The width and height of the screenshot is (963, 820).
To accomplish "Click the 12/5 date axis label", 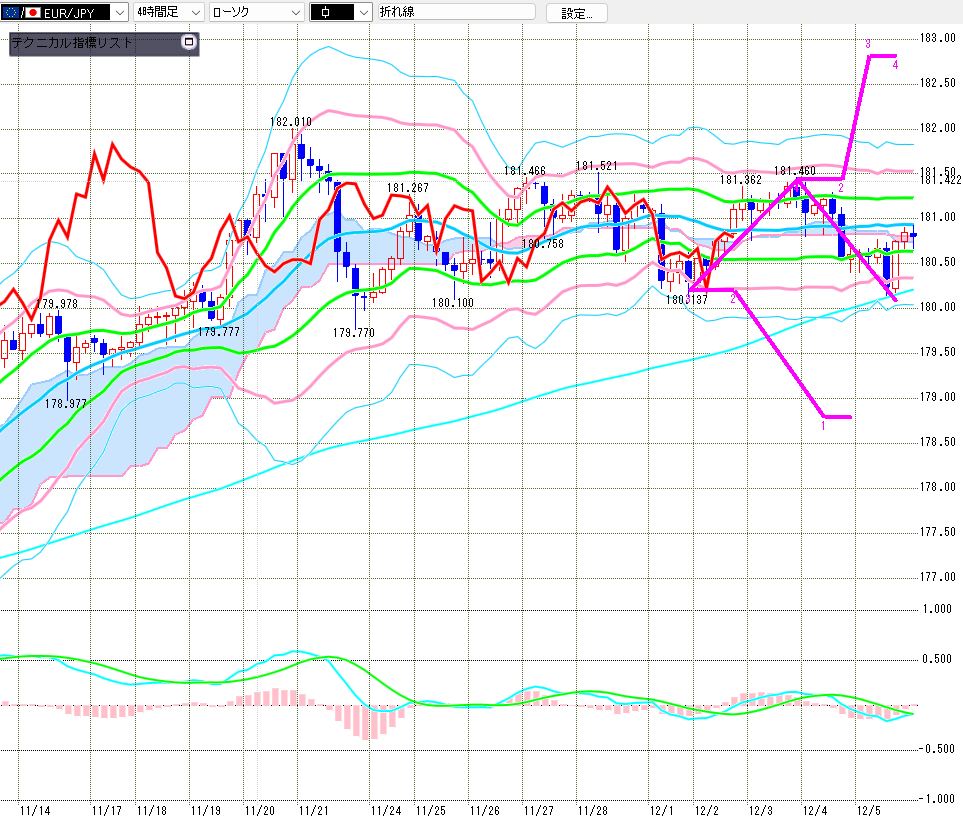I will (x=868, y=809).
